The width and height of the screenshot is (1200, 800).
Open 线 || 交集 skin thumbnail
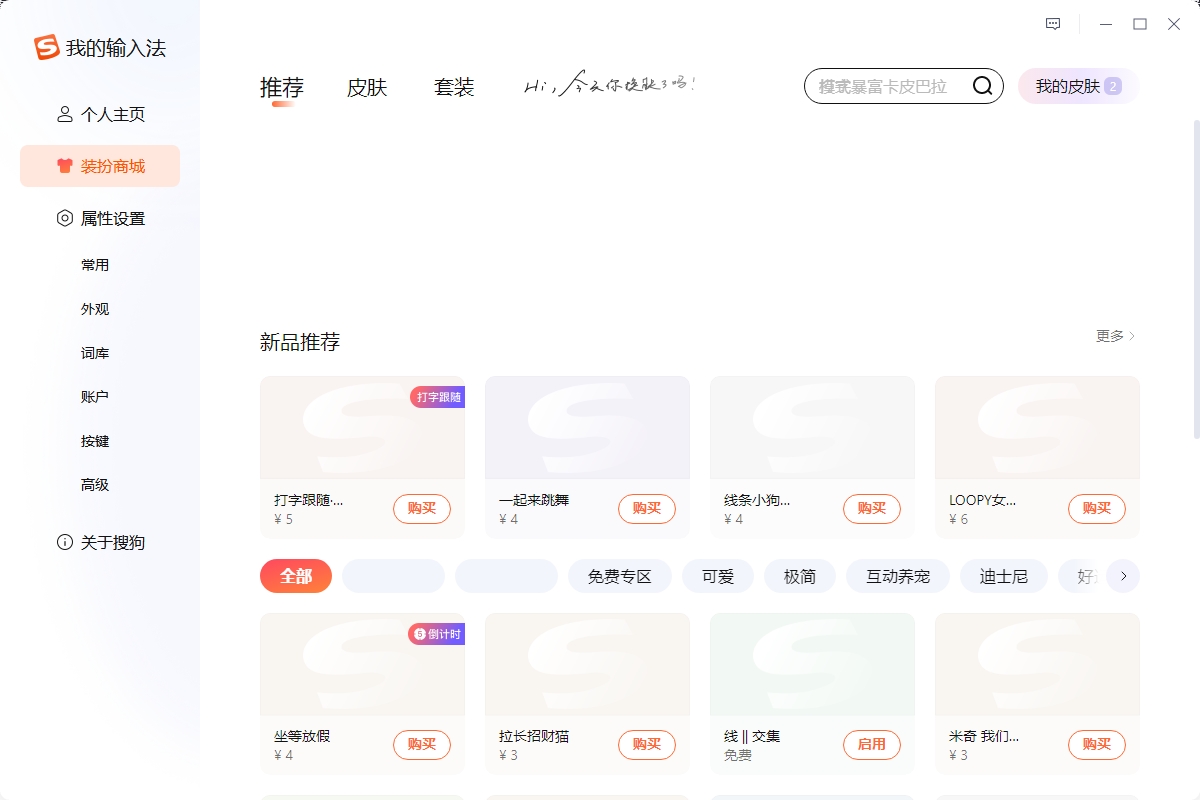coord(812,664)
